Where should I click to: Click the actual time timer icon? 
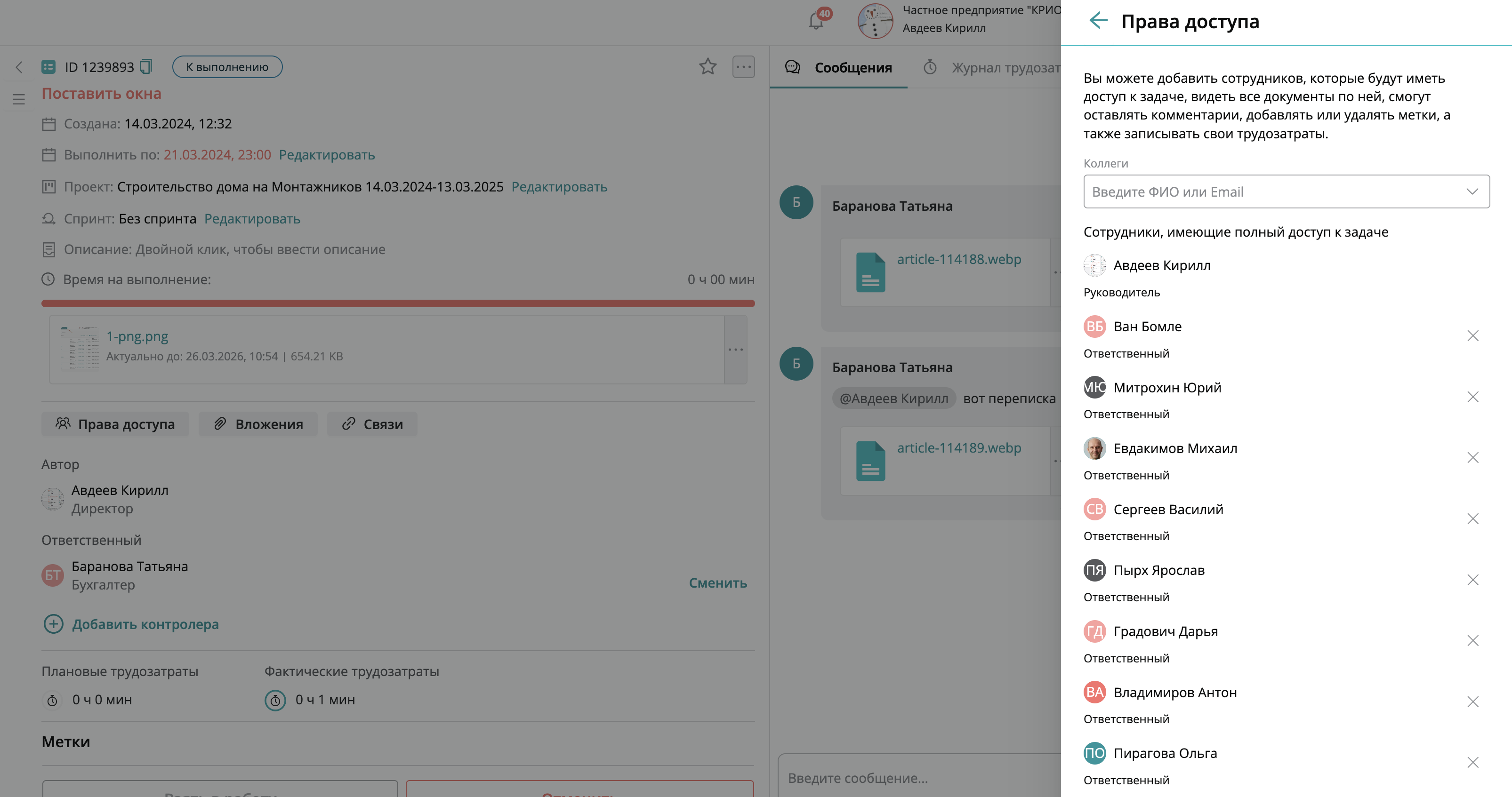[x=275, y=700]
